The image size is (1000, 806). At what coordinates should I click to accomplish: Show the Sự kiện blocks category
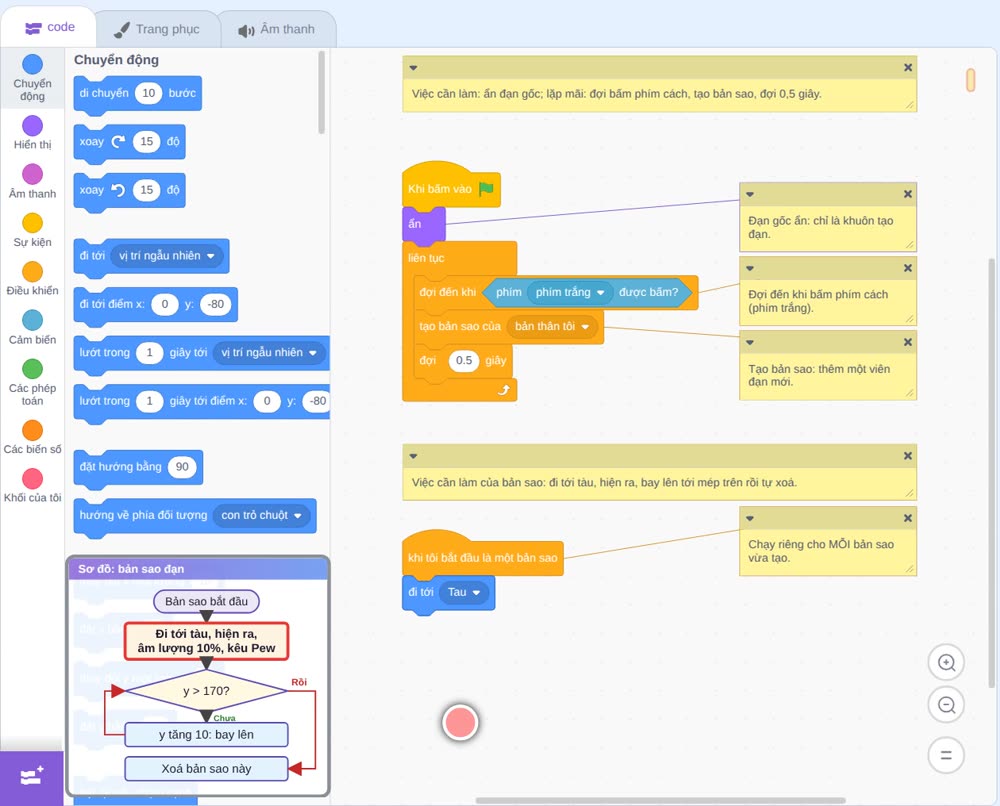pyautogui.click(x=32, y=230)
